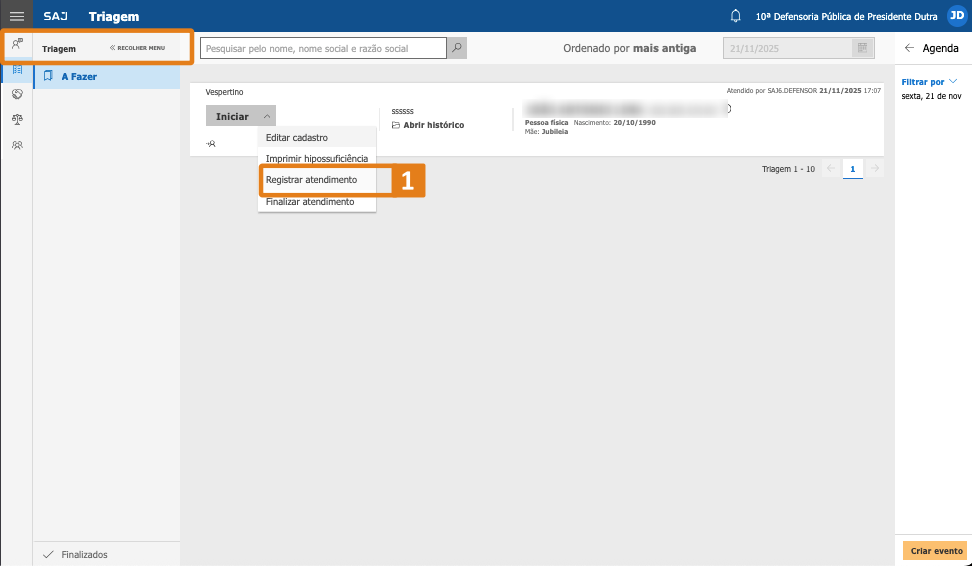Screen dimensions: 972x566
Task: Open the hamburger main menu
Action: coord(16,16)
